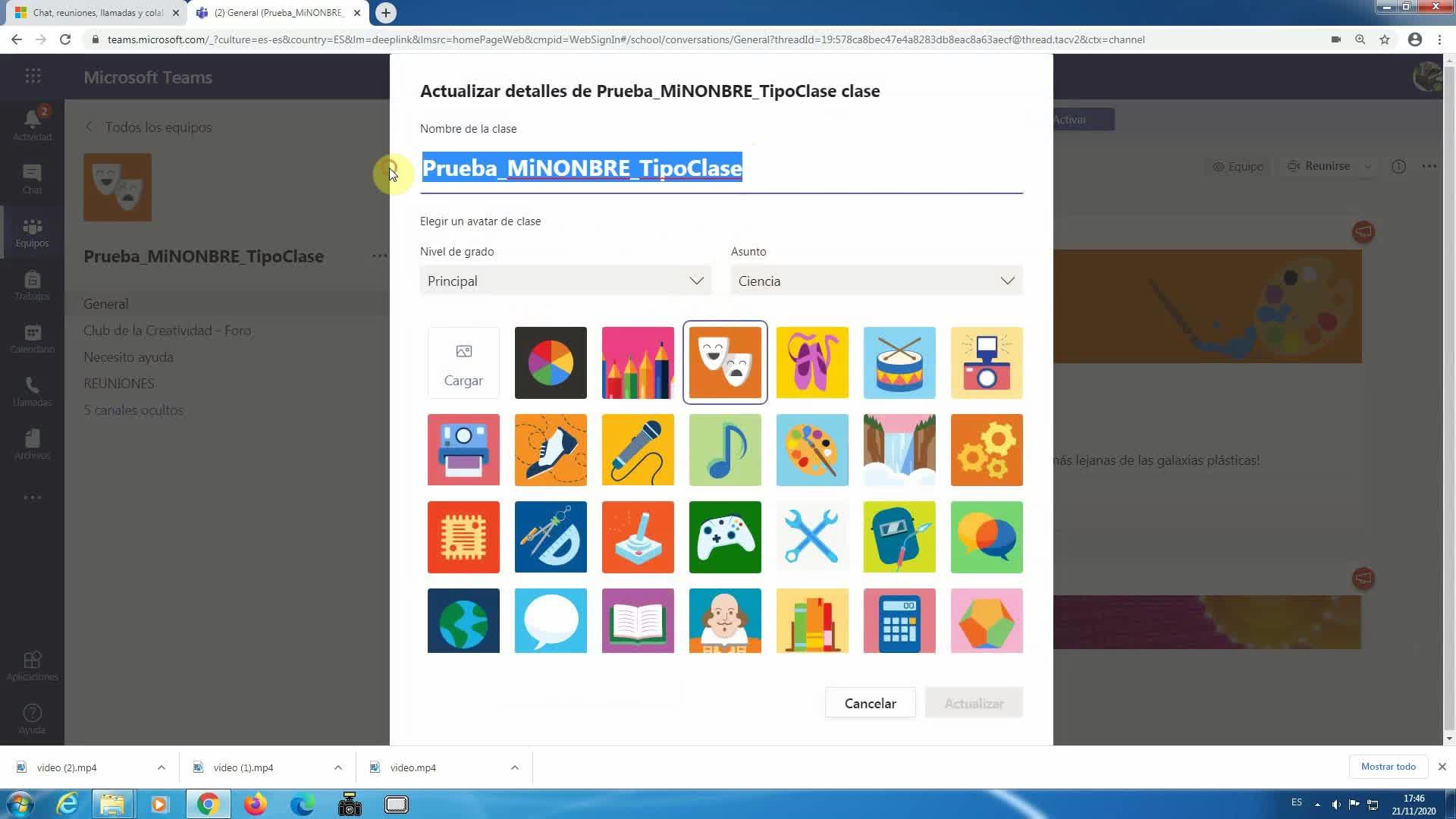Click Mostrar todo downloads link
The width and height of the screenshot is (1456, 819).
point(1388,767)
